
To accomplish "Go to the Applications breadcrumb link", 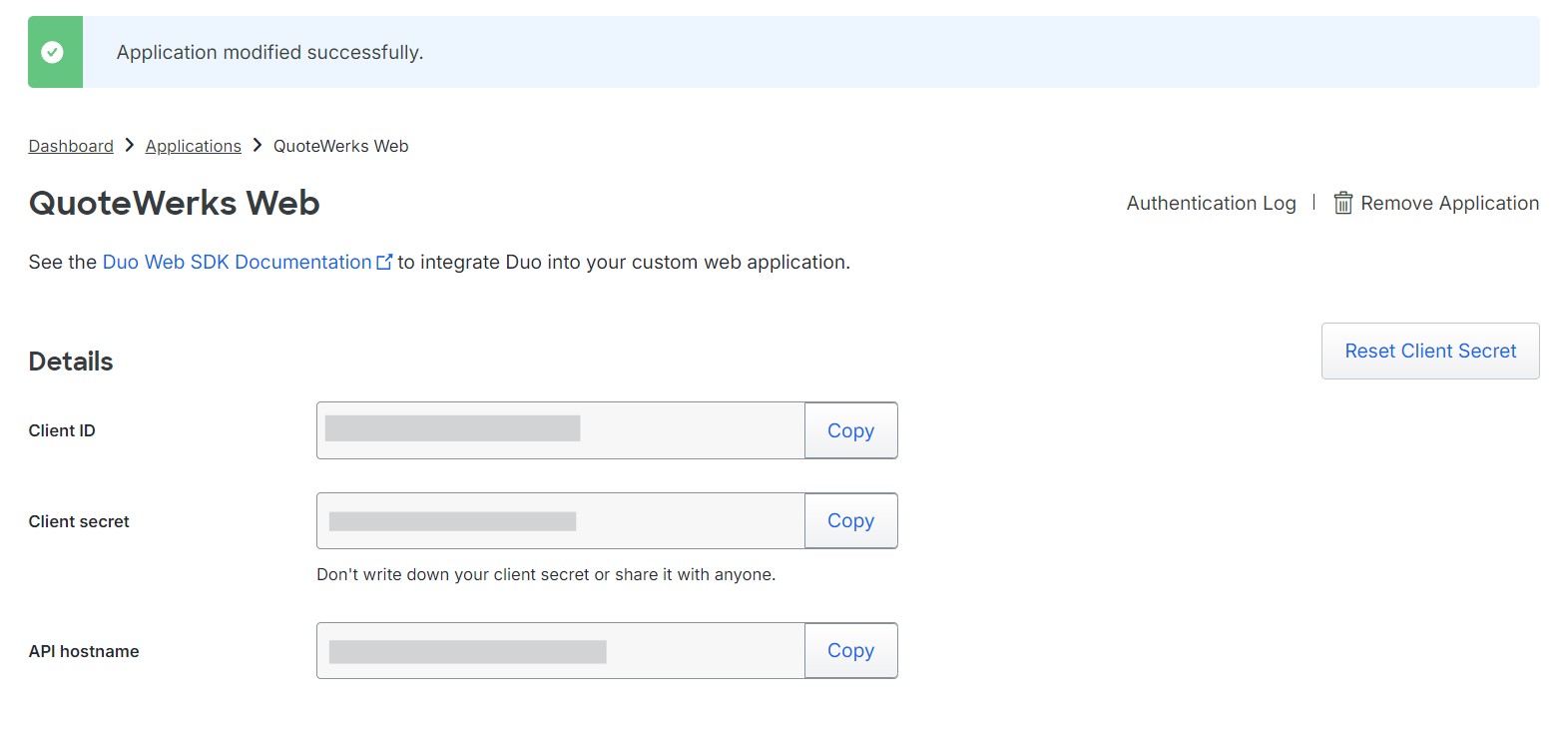I will click(193, 146).
